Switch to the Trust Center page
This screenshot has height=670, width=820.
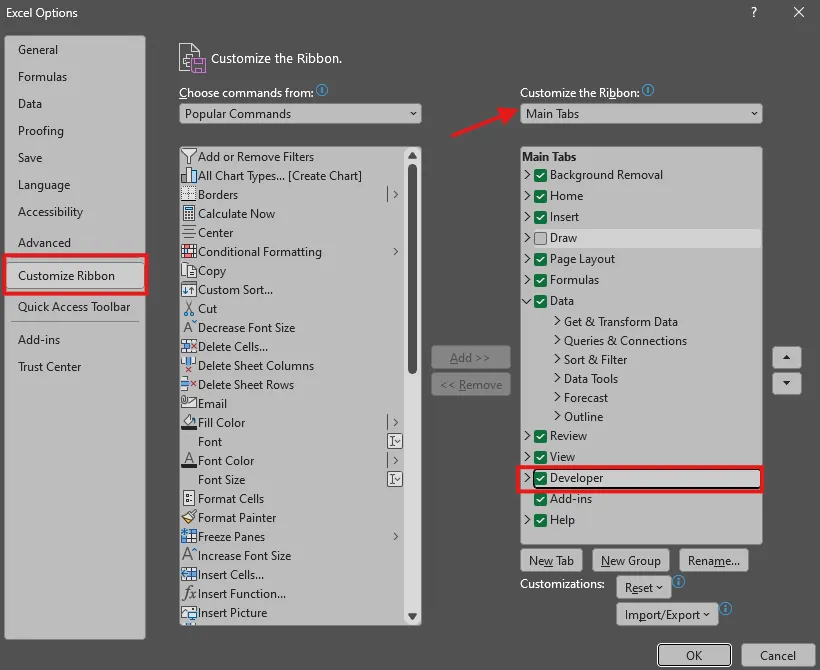(x=49, y=367)
